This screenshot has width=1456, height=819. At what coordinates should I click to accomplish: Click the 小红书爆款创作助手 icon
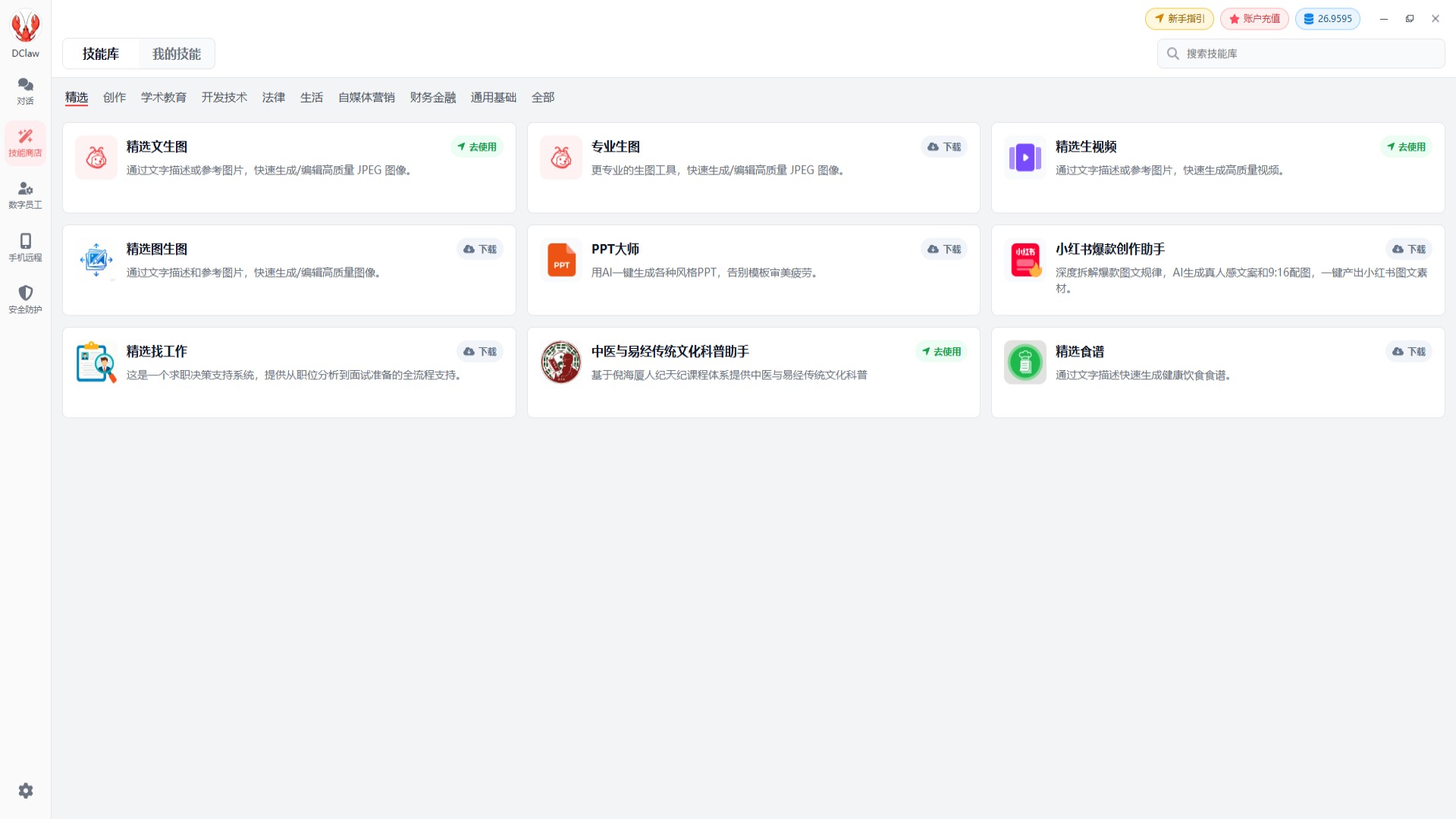point(1025,260)
